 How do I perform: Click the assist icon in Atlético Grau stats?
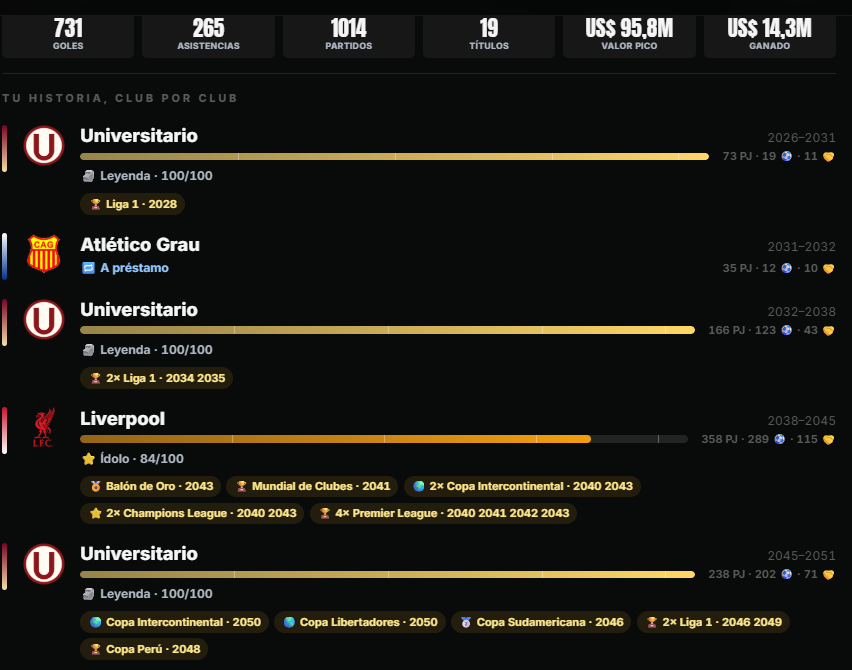pos(829,268)
